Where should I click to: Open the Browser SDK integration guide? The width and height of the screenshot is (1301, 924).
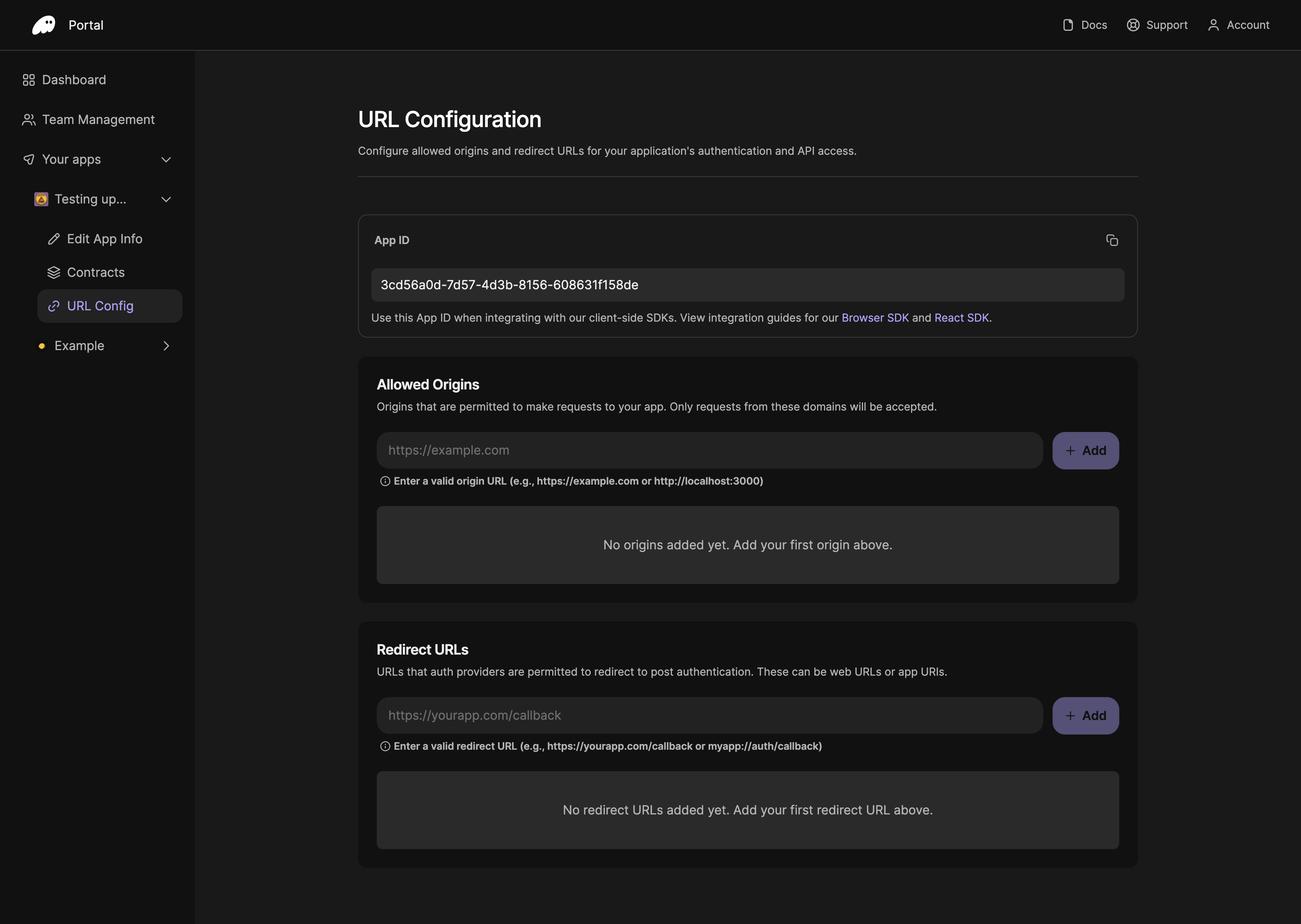coord(875,318)
